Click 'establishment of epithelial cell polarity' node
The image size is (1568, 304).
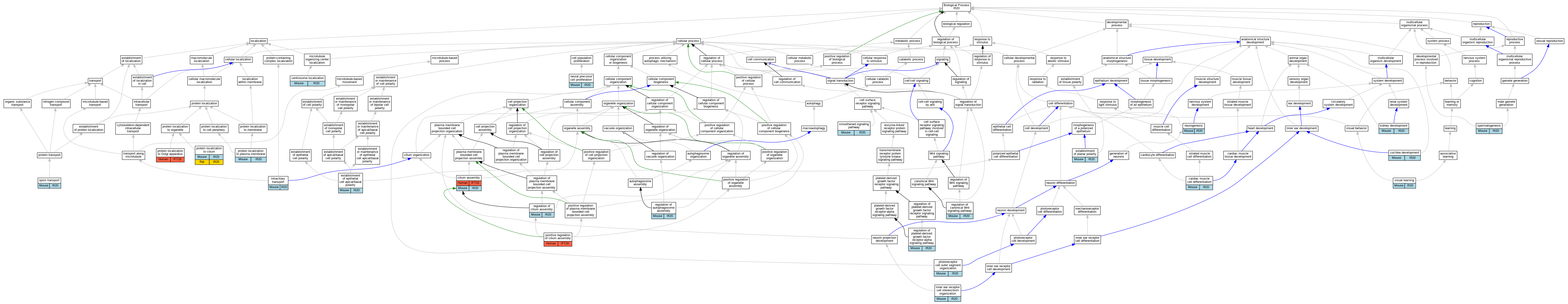(300, 155)
